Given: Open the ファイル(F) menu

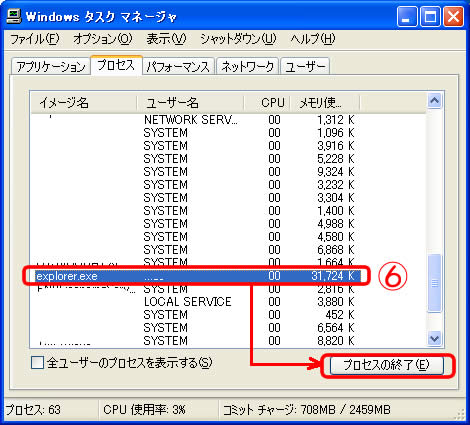Looking at the screenshot, I should pyautogui.click(x=35, y=39).
